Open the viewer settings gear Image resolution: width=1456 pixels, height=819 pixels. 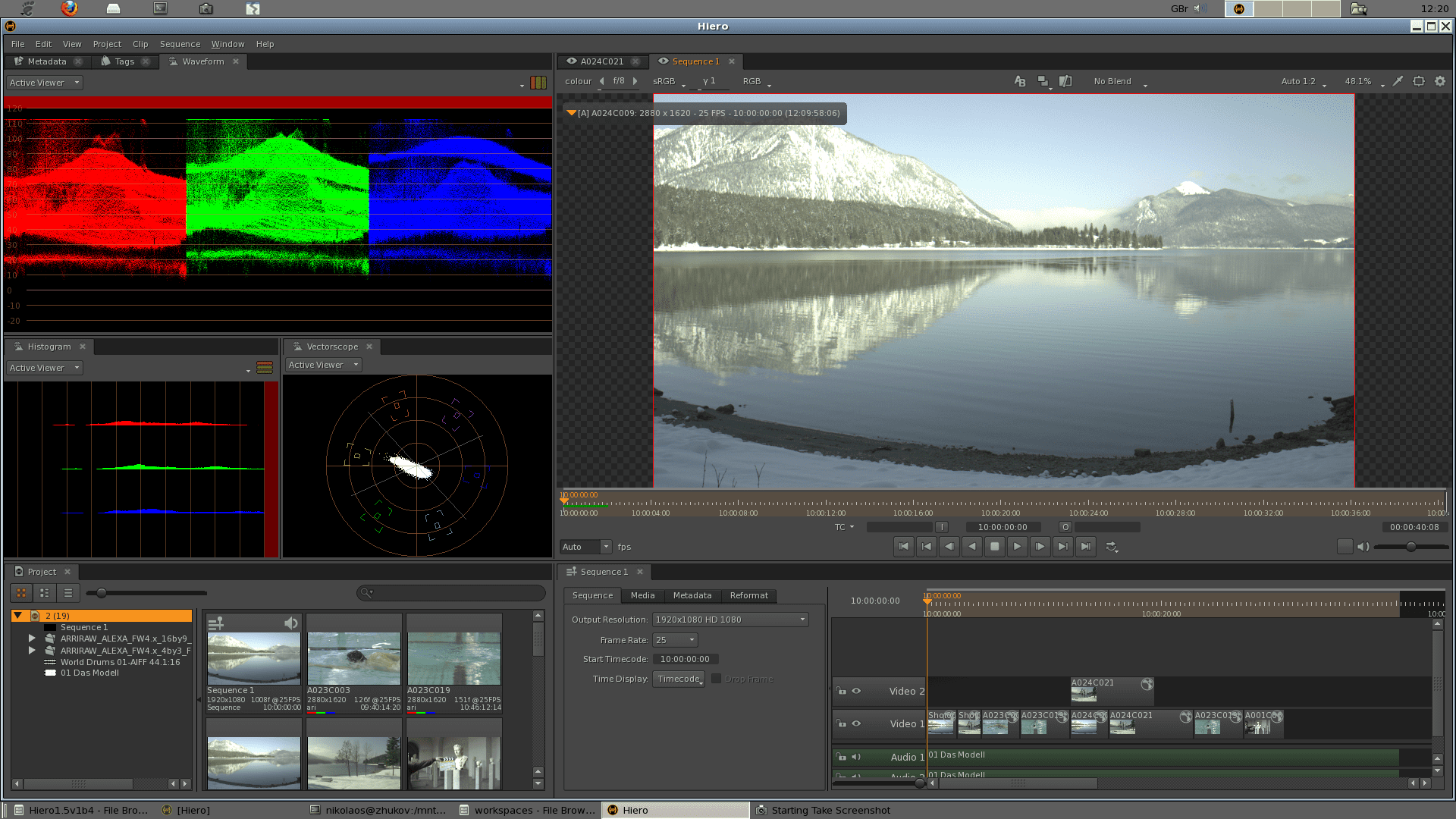click(1440, 81)
